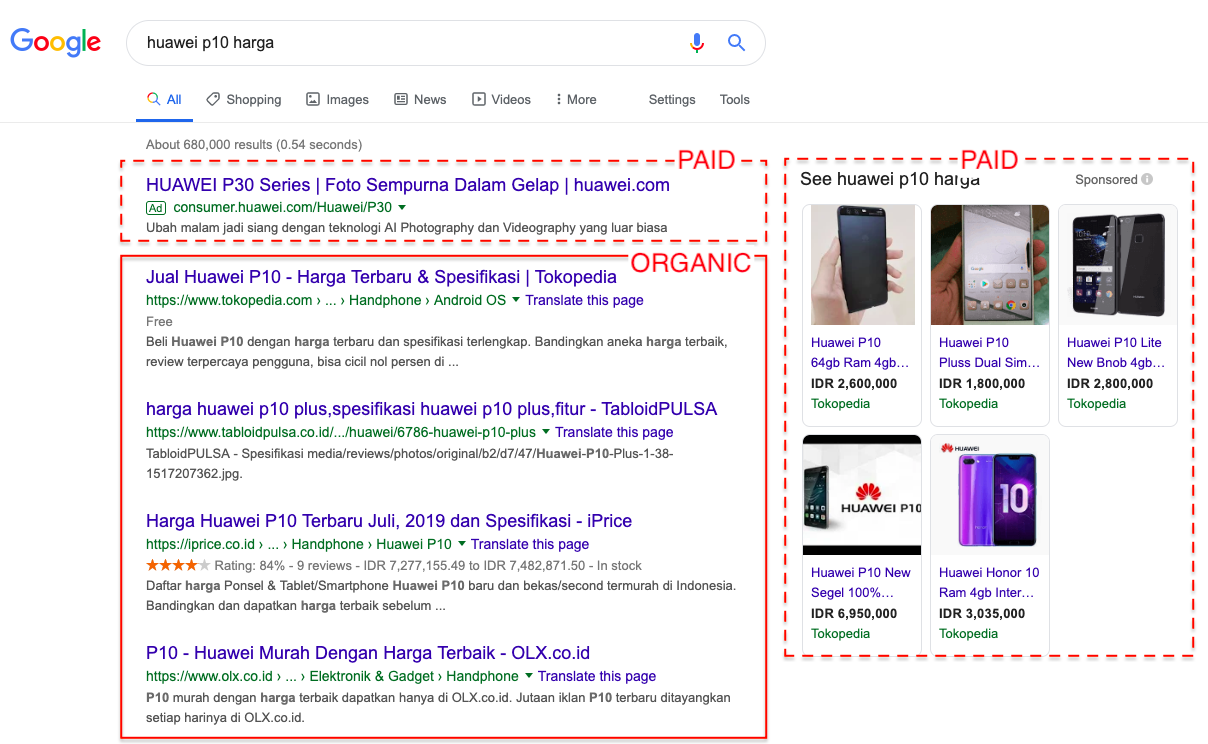
Task: Click the IDR 3,035,000 price
Action: 982,614
